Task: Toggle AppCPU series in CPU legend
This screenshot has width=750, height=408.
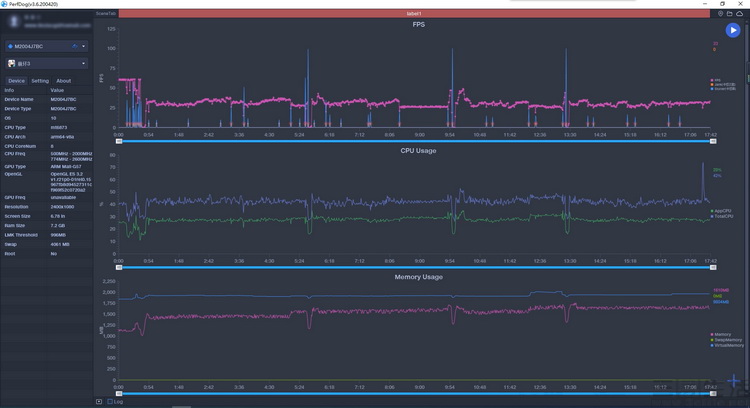Action: pos(721,211)
